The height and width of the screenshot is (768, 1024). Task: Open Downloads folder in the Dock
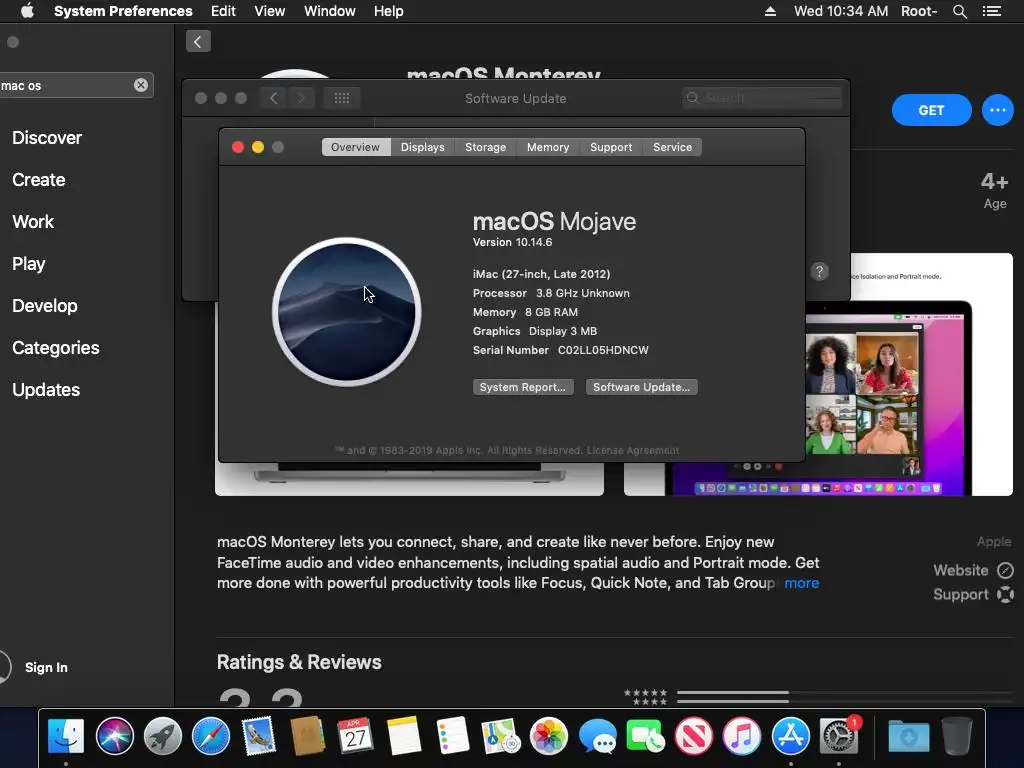pyautogui.click(x=908, y=736)
